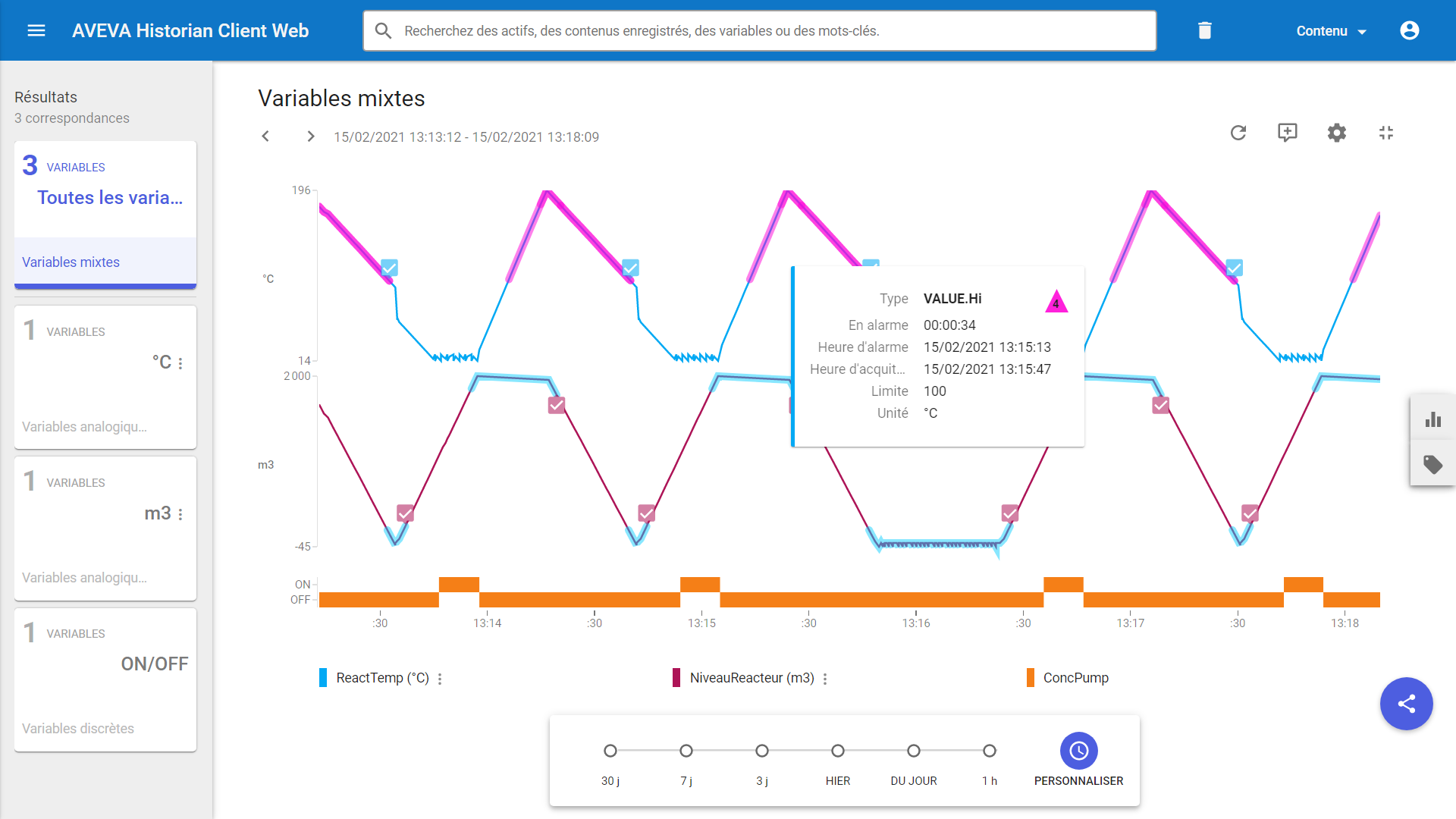The width and height of the screenshot is (1456, 819).
Task: Go to previous time range arrow
Action: point(265,136)
